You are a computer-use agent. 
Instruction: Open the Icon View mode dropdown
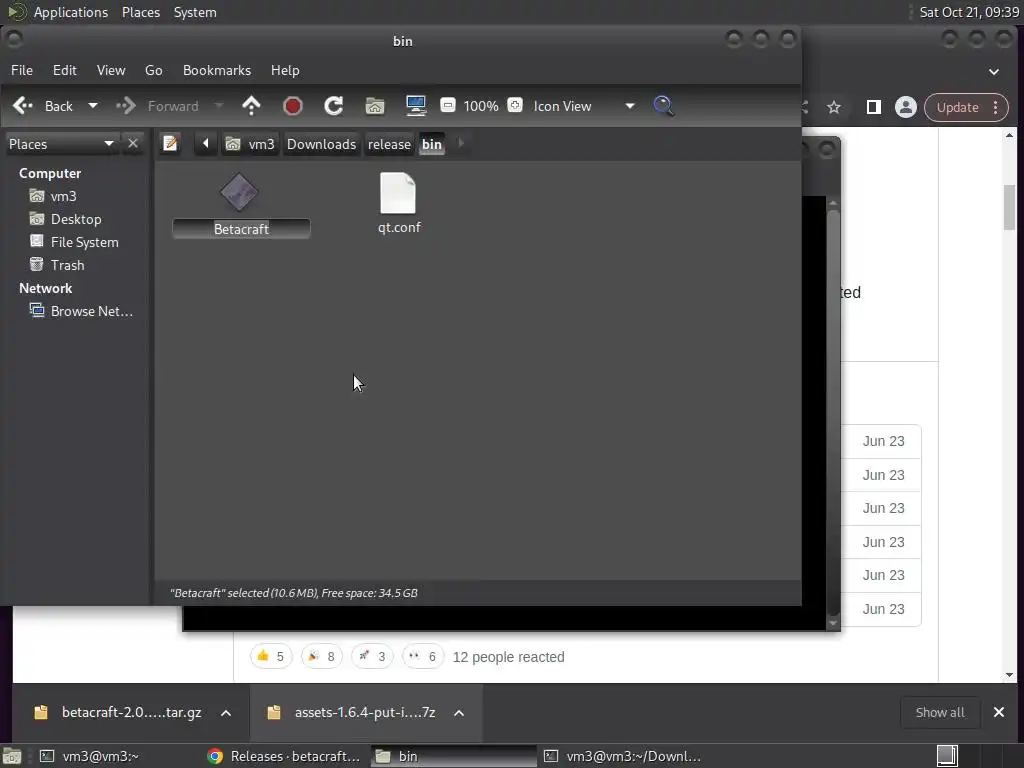pyautogui.click(x=583, y=106)
